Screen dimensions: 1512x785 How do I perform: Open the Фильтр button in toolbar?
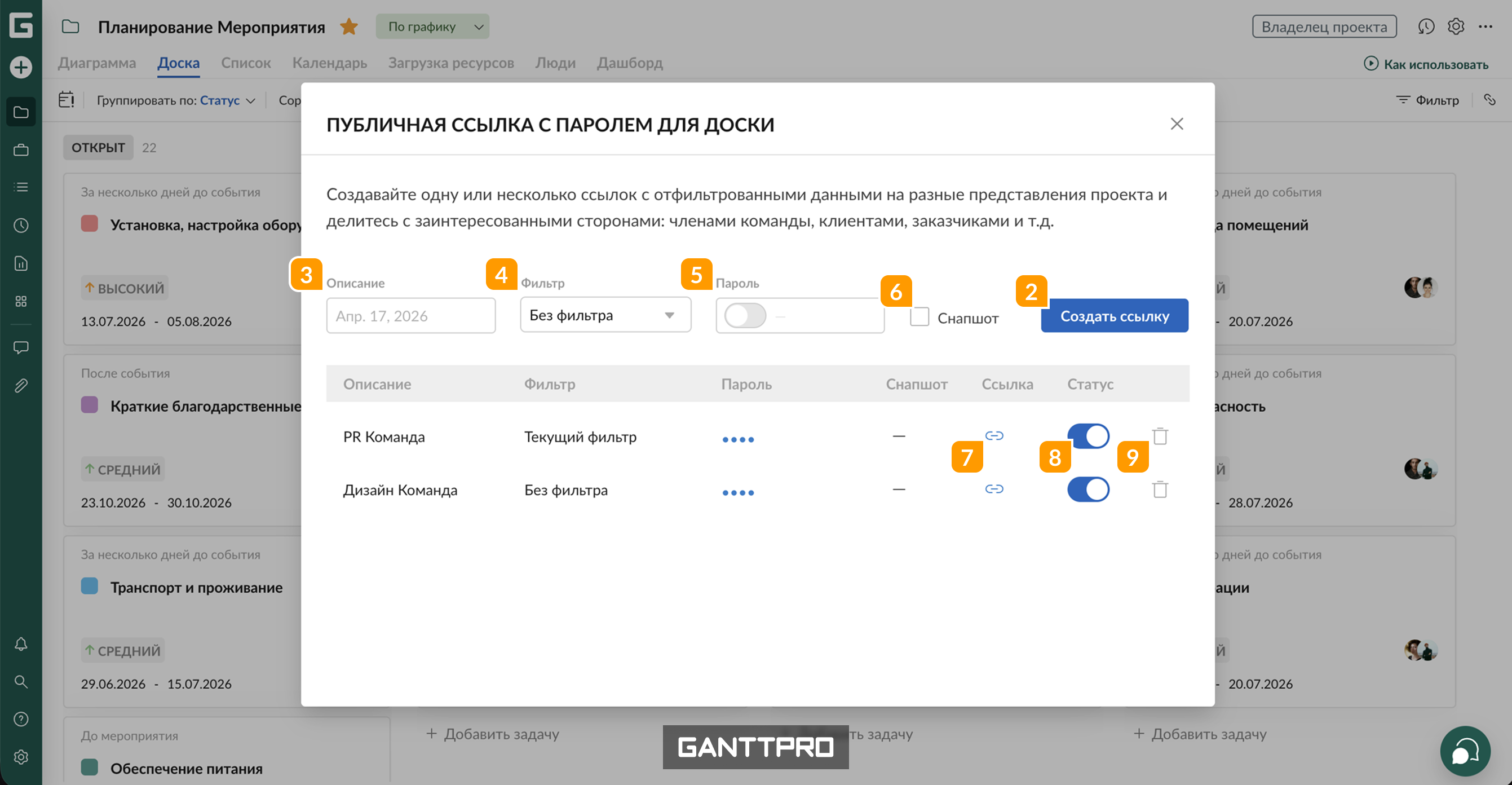pos(1427,100)
